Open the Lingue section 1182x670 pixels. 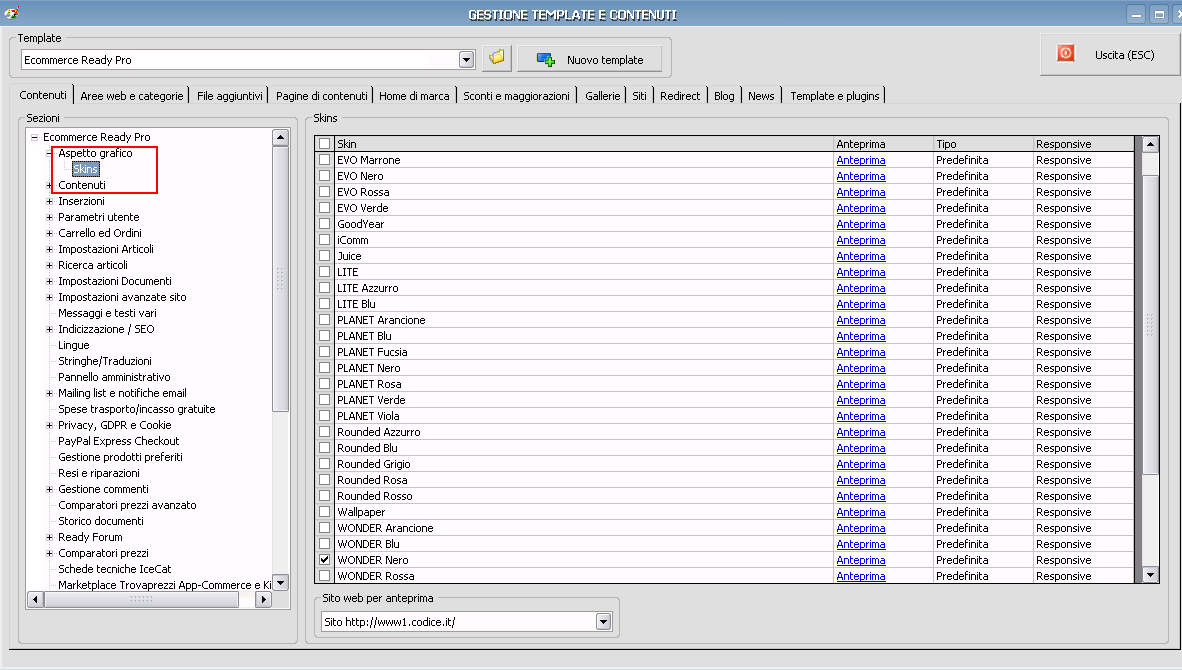(x=73, y=345)
